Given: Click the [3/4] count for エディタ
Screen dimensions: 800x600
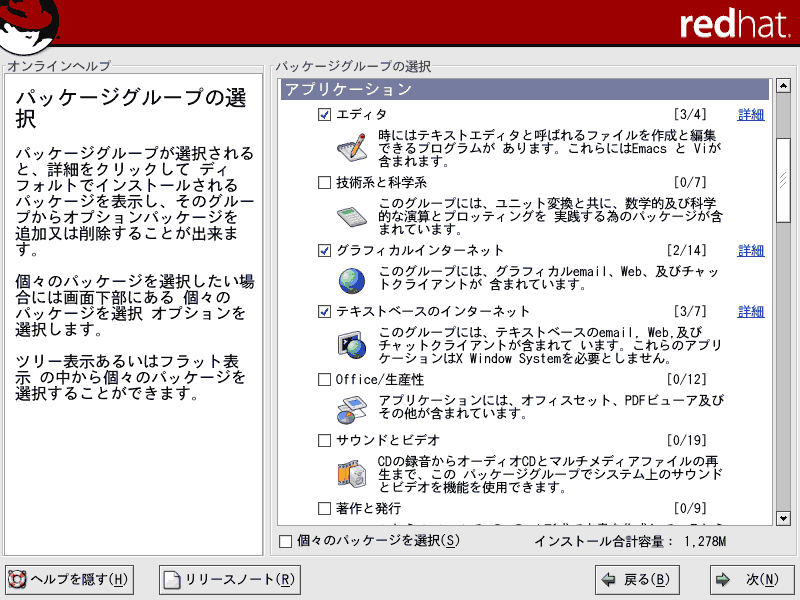Looking at the screenshot, I should 690,114.
